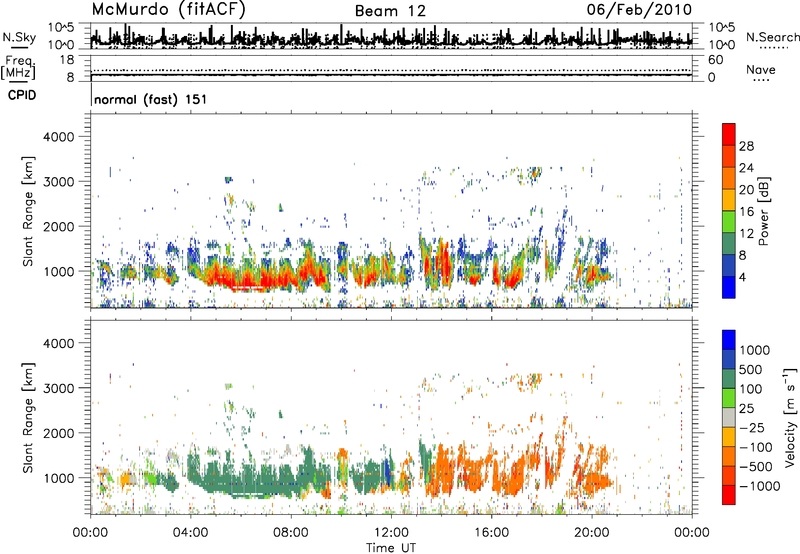Click '3000' on the Power panel range axis
800x554 pixels.
pyautogui.click(x=59, y=182)
